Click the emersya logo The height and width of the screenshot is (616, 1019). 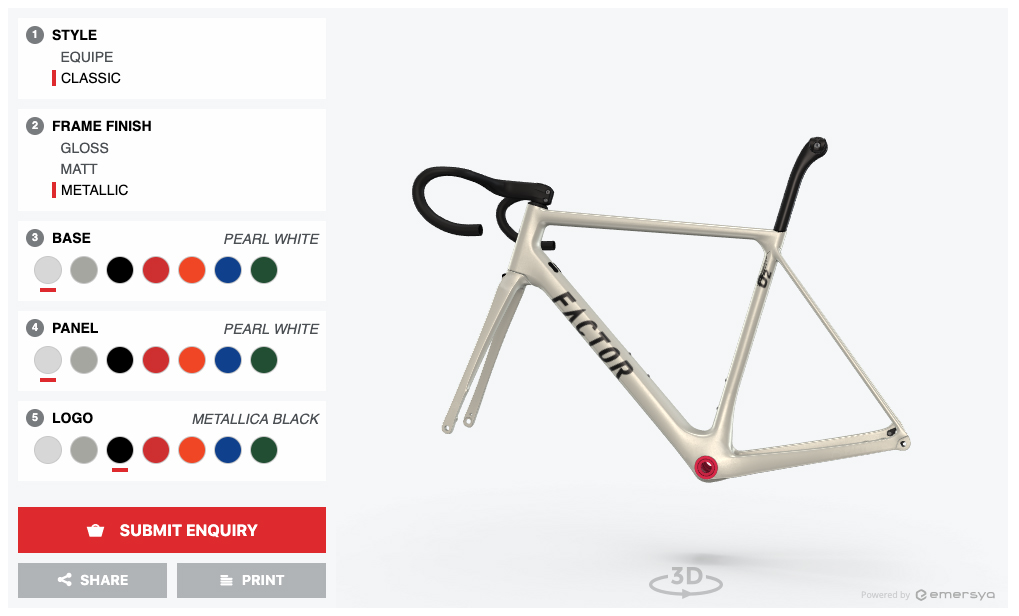click(955, 595)
